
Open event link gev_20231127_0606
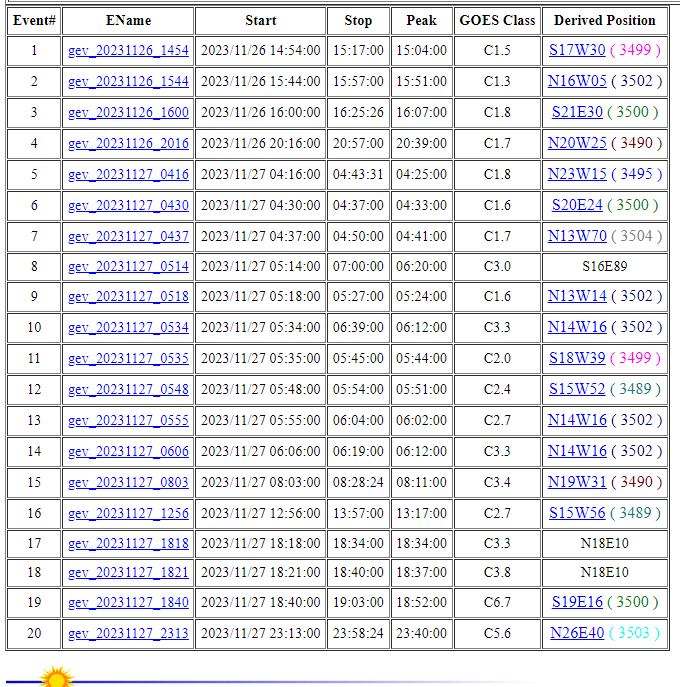click(x=128, y=452)
